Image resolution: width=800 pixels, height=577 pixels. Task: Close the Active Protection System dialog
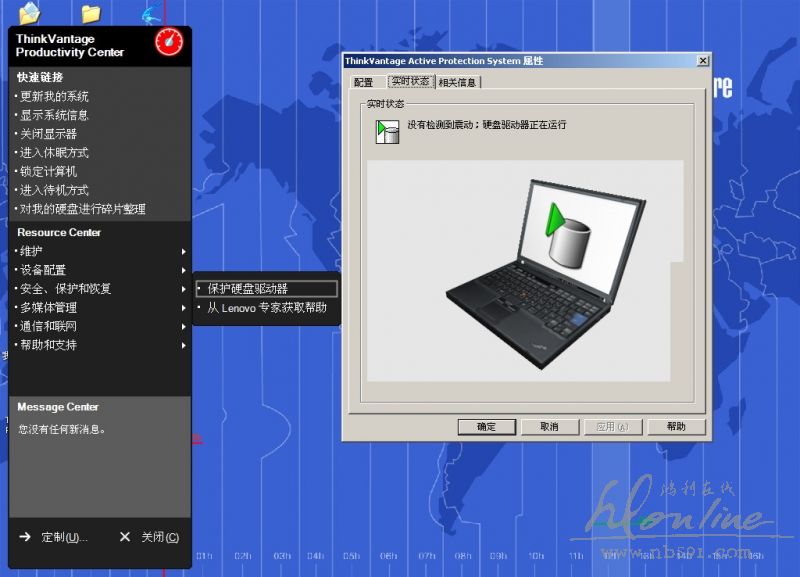point(703,61)
